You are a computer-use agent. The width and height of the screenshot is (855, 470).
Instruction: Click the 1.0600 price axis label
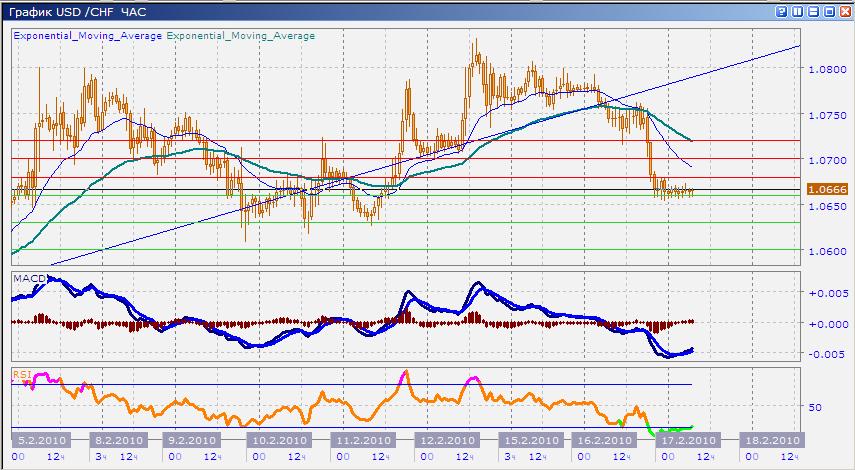click(827, 252)
